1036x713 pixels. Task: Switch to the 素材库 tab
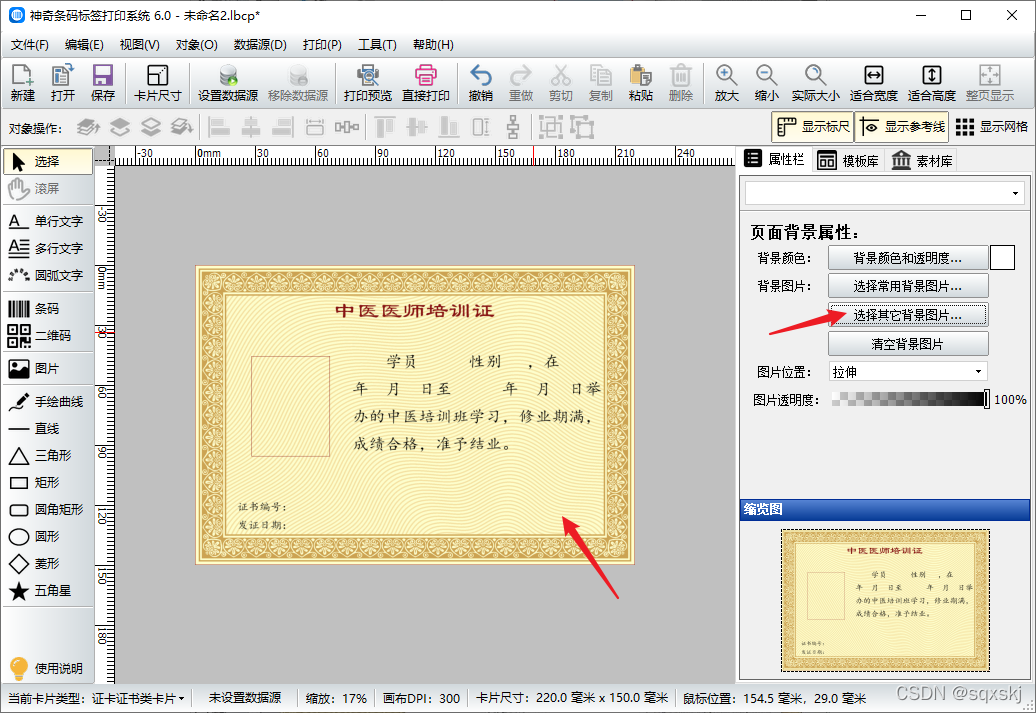pos(922,161)
